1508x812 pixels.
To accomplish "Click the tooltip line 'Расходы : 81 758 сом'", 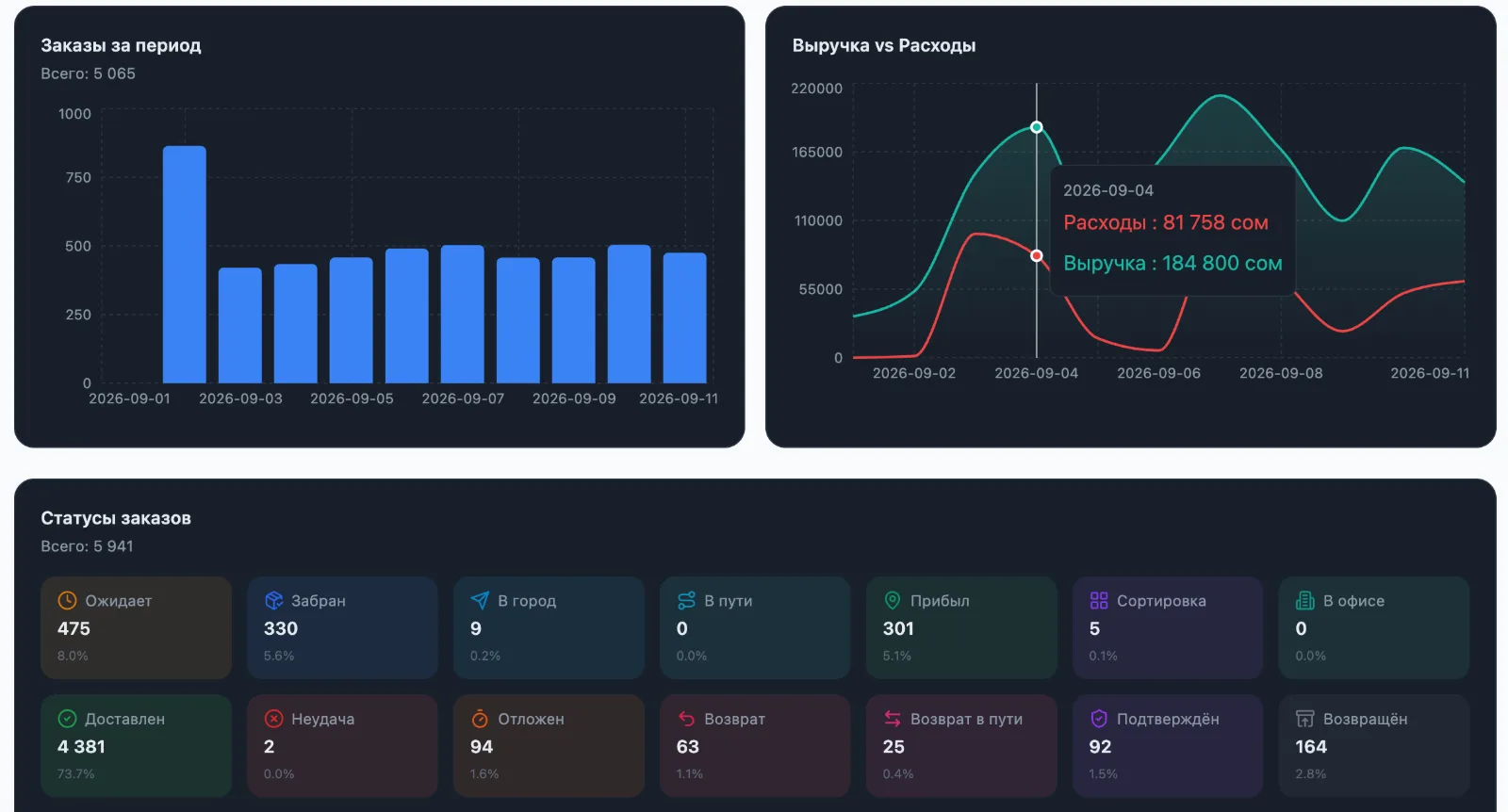I will tap(1166, 223).
